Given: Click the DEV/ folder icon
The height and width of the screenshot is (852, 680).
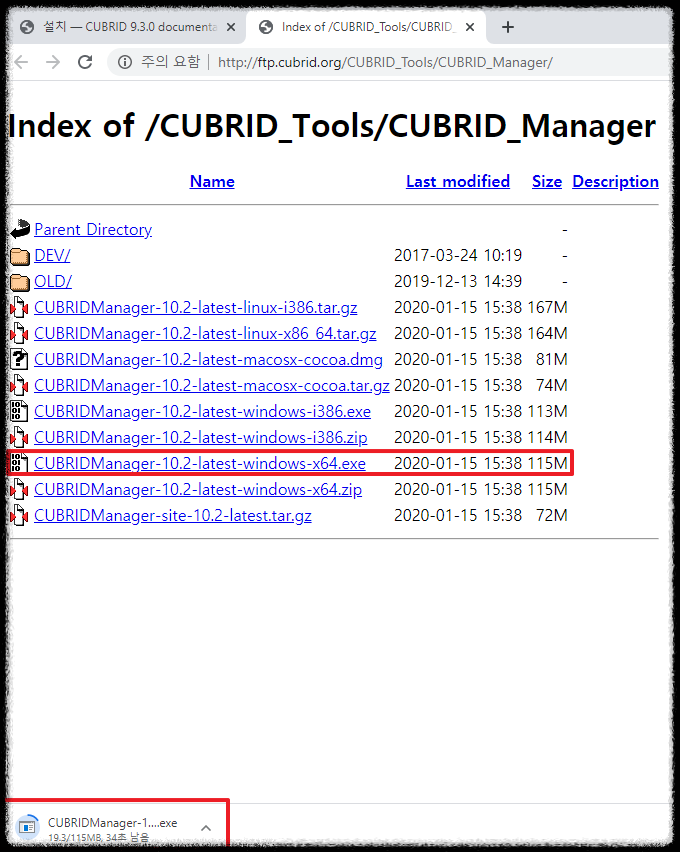Looking at the screenshot, I should [20, 256].
